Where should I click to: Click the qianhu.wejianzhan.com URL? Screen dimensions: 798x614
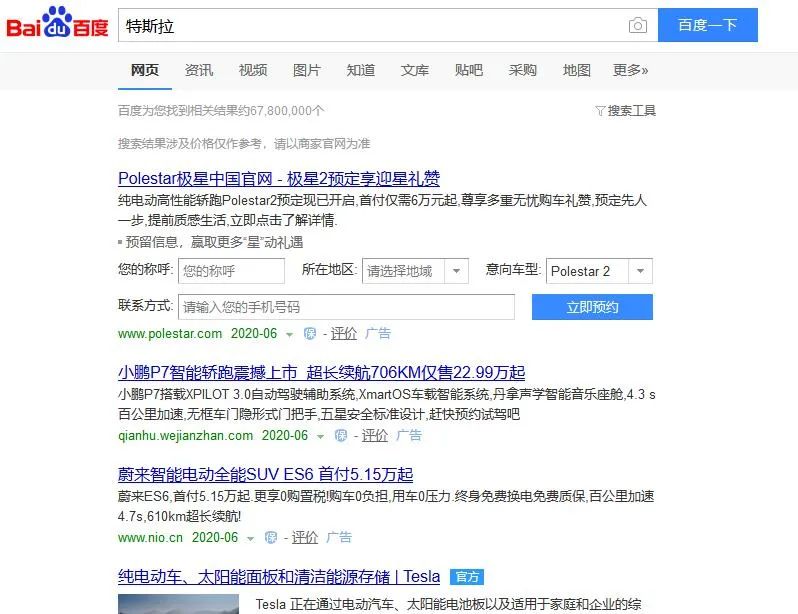(185, 436)
